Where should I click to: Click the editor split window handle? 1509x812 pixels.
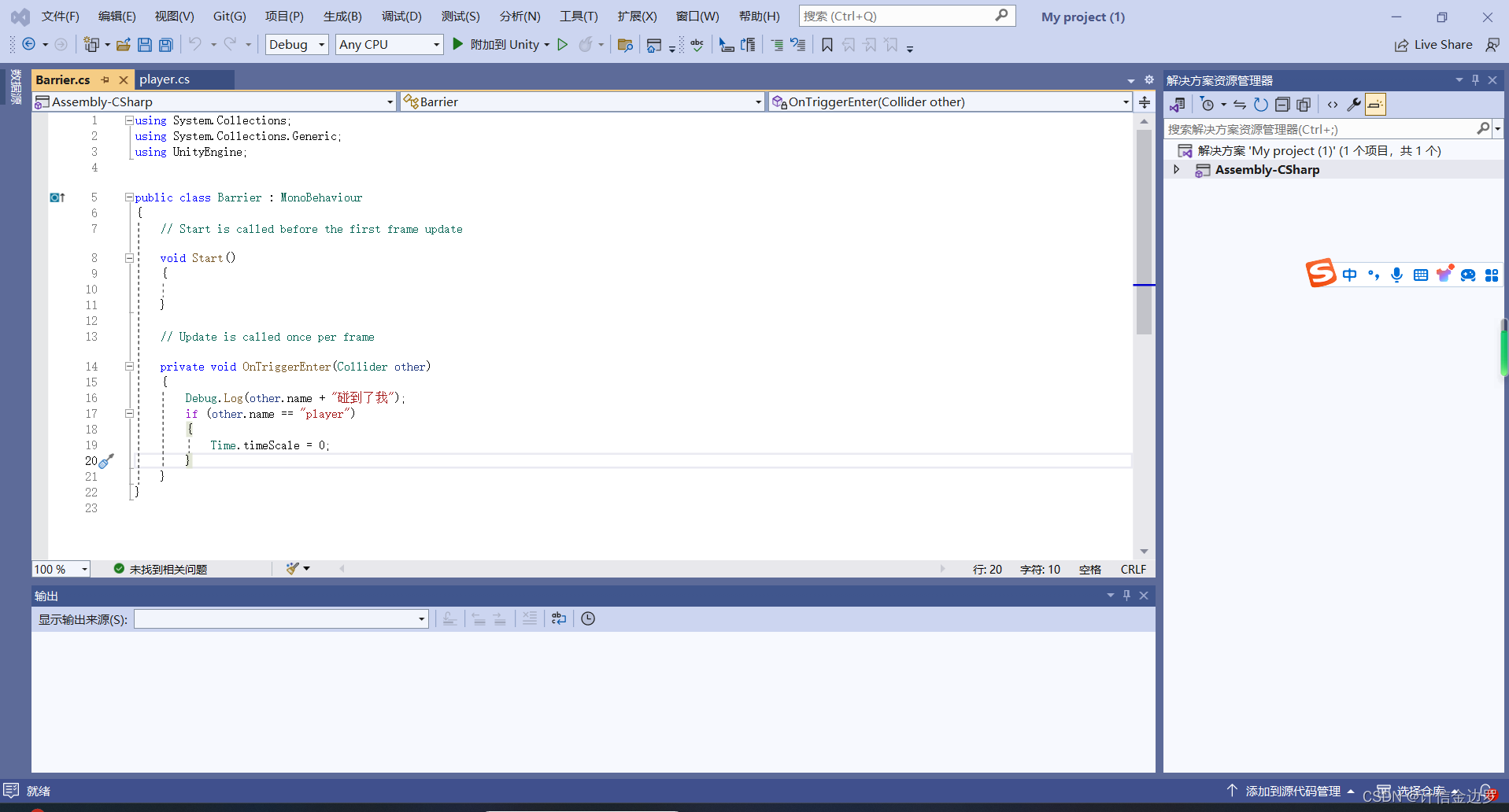(x=1145, y=102)
